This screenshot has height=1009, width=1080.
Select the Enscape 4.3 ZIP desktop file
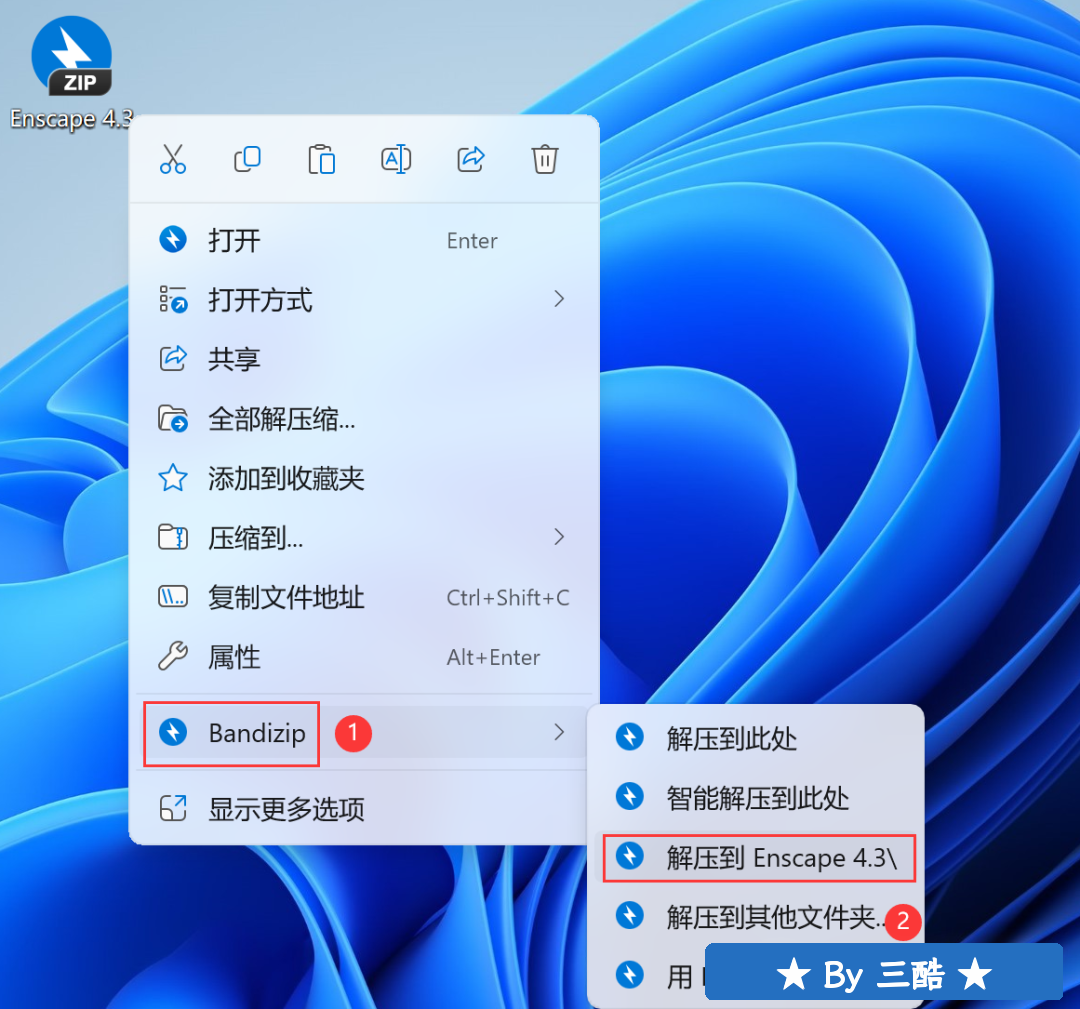pos(72,72)
